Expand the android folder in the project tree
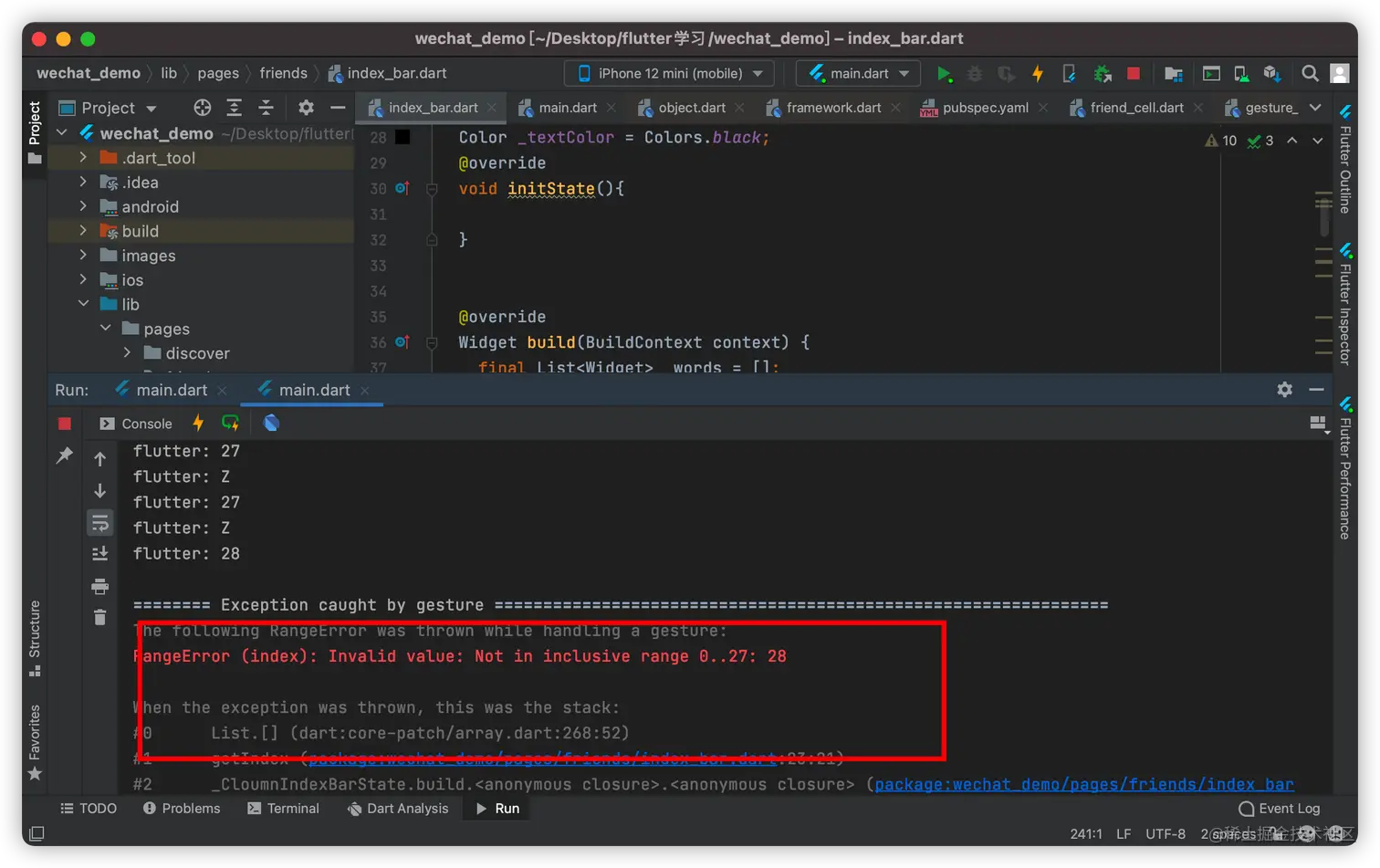The height and width of the screenshot is (868, 1380). coord(83,207)
